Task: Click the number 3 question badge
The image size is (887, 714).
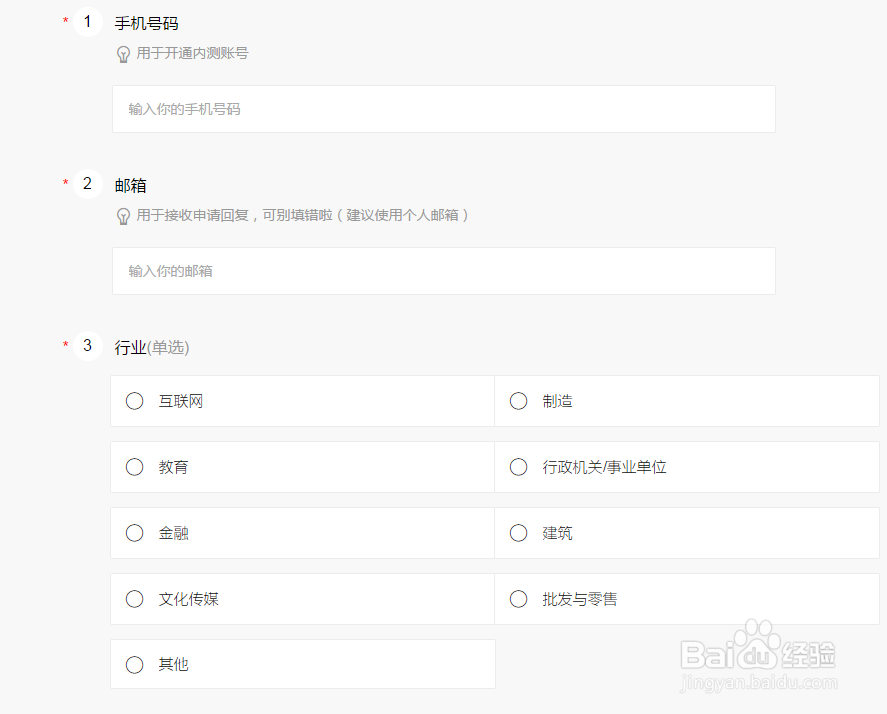Action: coord(88,346)
